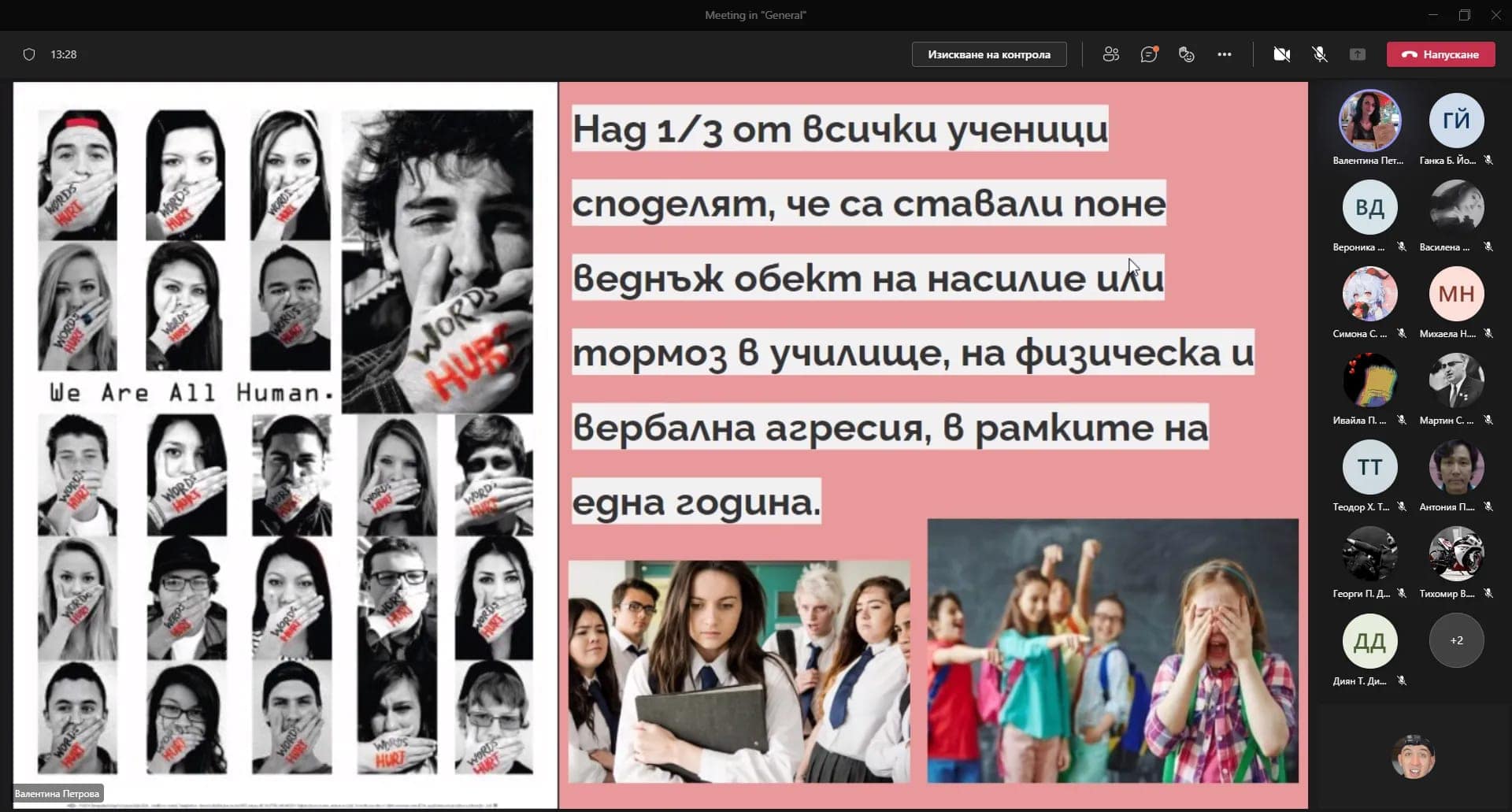This screenshot has width=1512, height=812.
Task: Click muted mic icon next to Василена
Action: pos(1488,247)
